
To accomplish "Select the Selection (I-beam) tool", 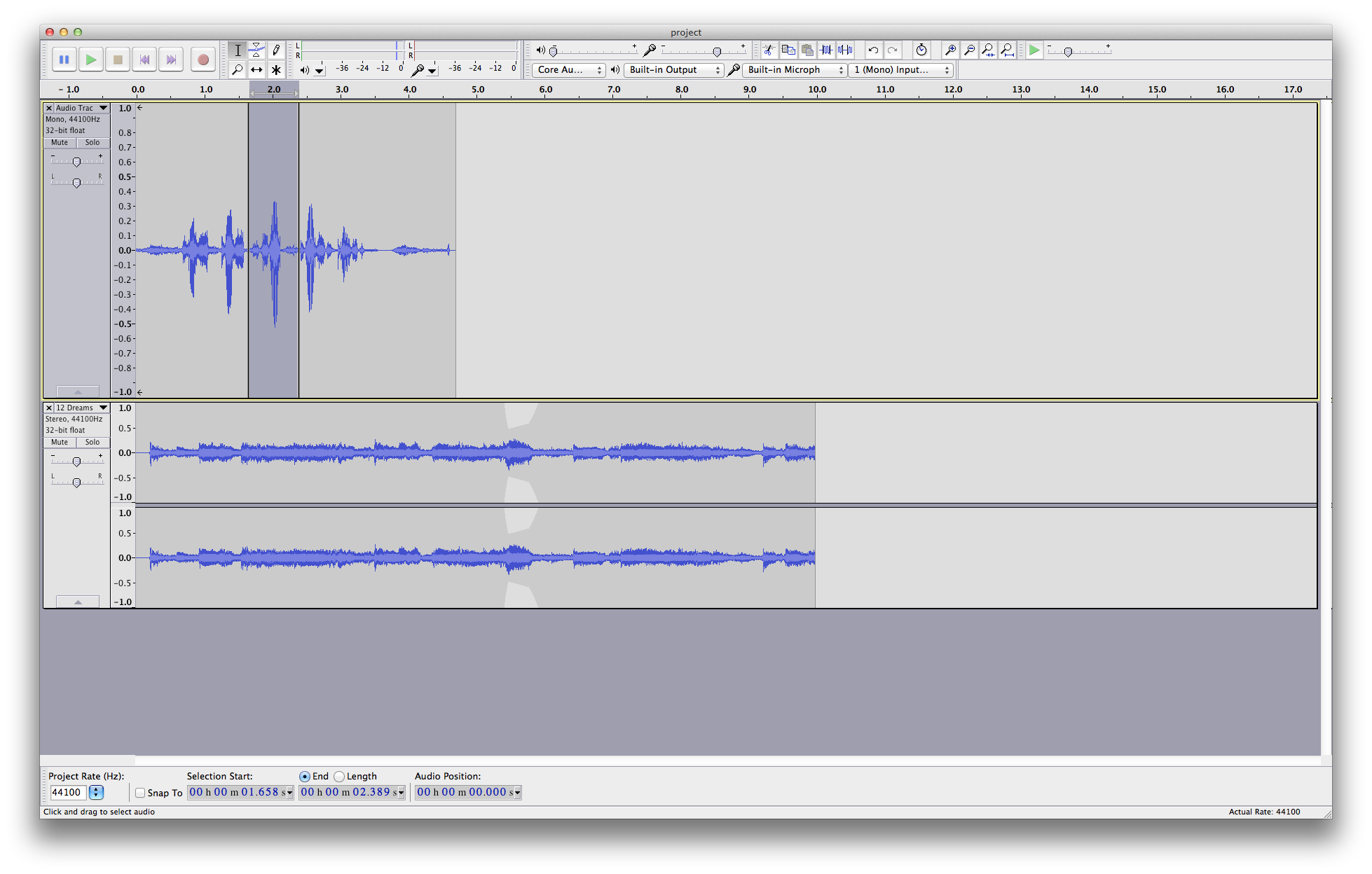I will click(238, 50).
